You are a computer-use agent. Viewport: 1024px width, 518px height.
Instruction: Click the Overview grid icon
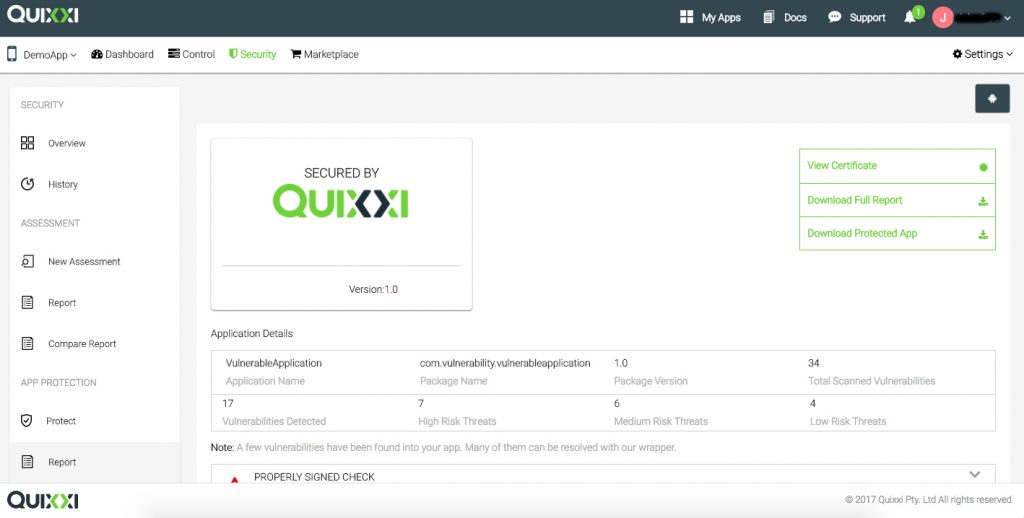pyautogui.click(x=27, y=143)
